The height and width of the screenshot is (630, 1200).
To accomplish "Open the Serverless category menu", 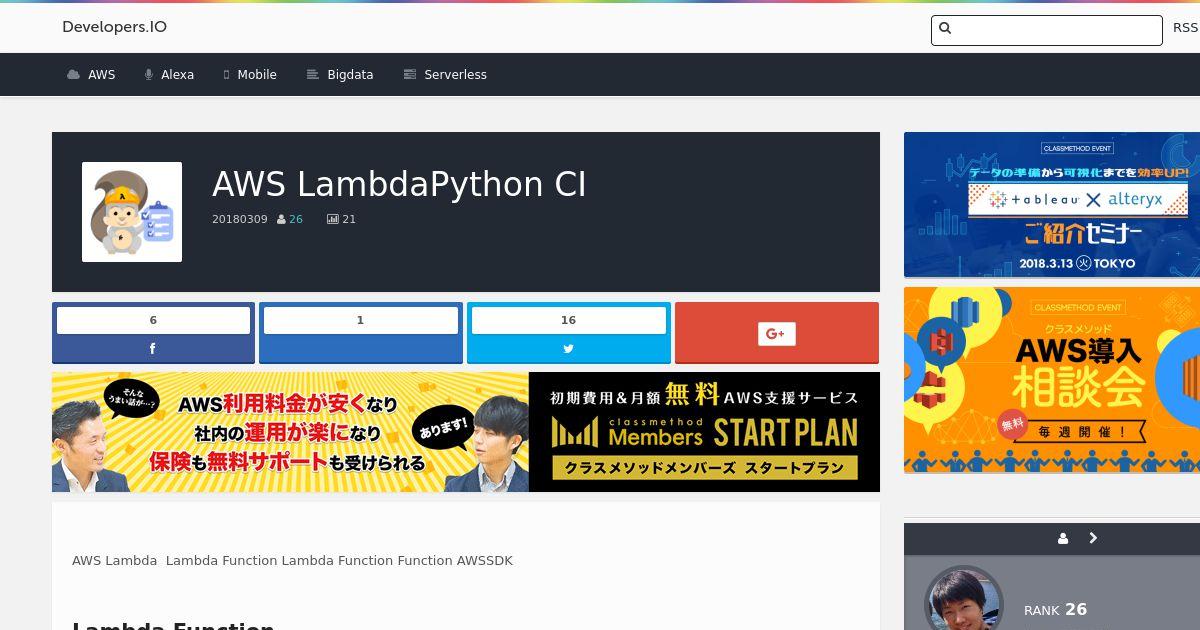I will pos(445,75).
